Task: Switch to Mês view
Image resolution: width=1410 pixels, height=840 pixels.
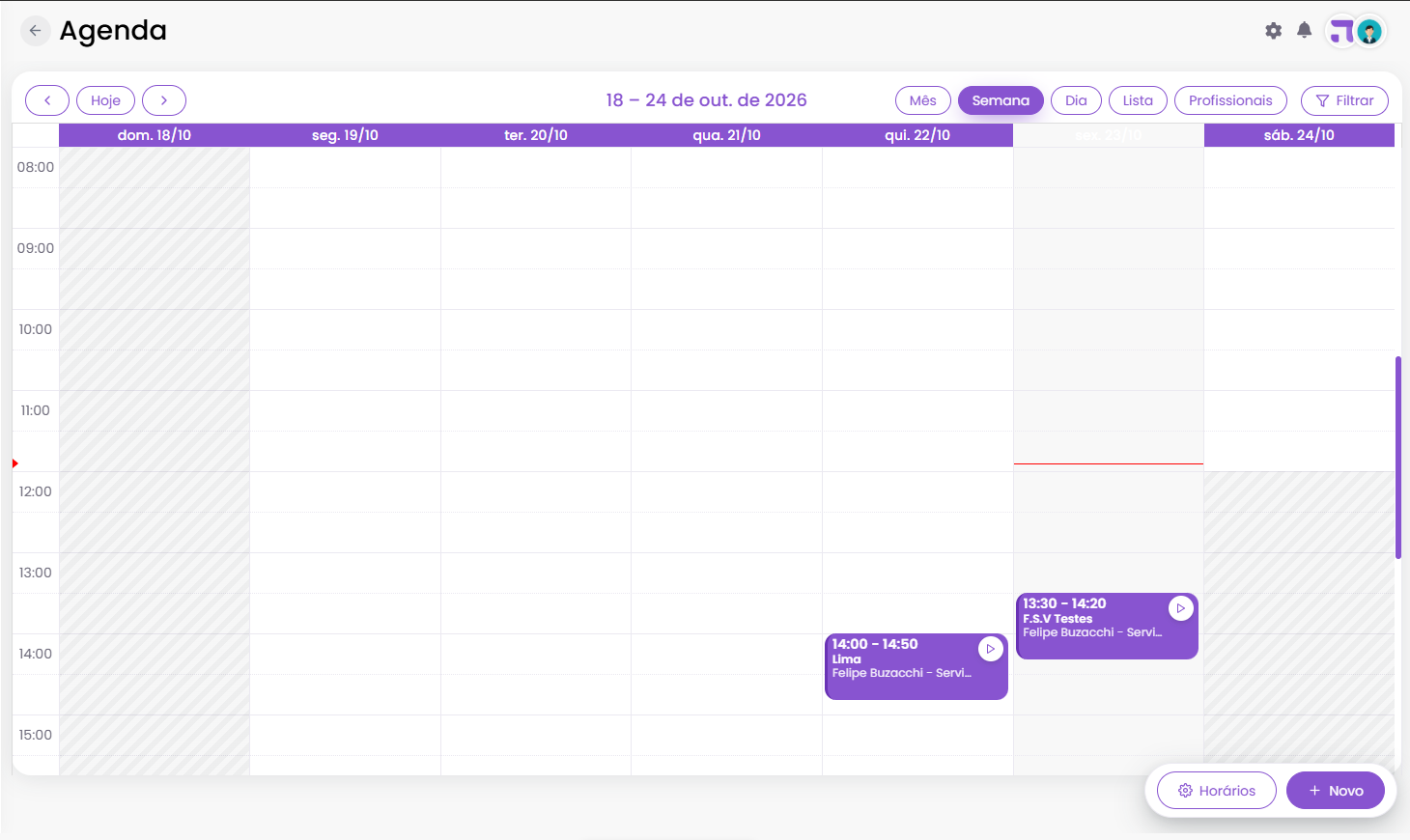Action: 923,100
